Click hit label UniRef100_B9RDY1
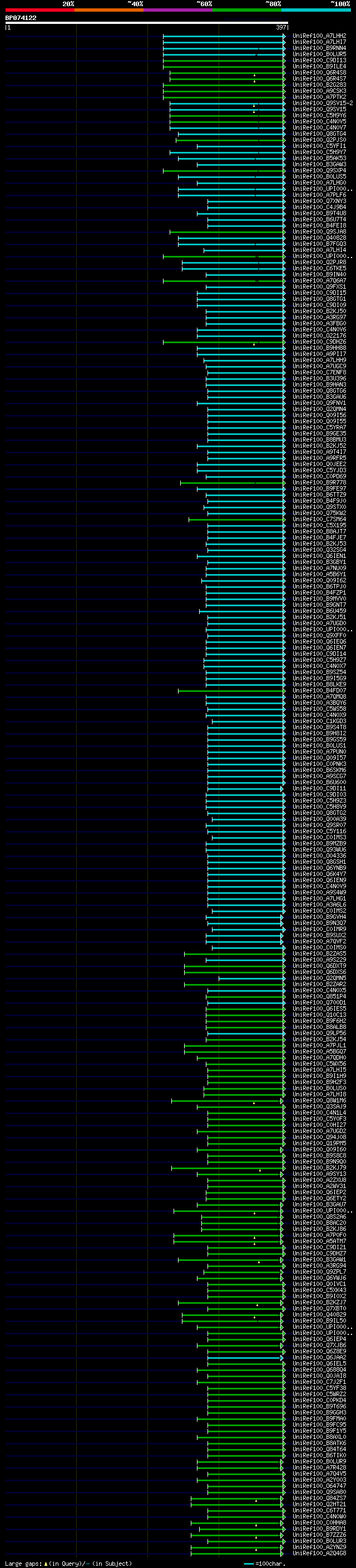Screen dimensions: 356x1568 (x=319, y=1529)
